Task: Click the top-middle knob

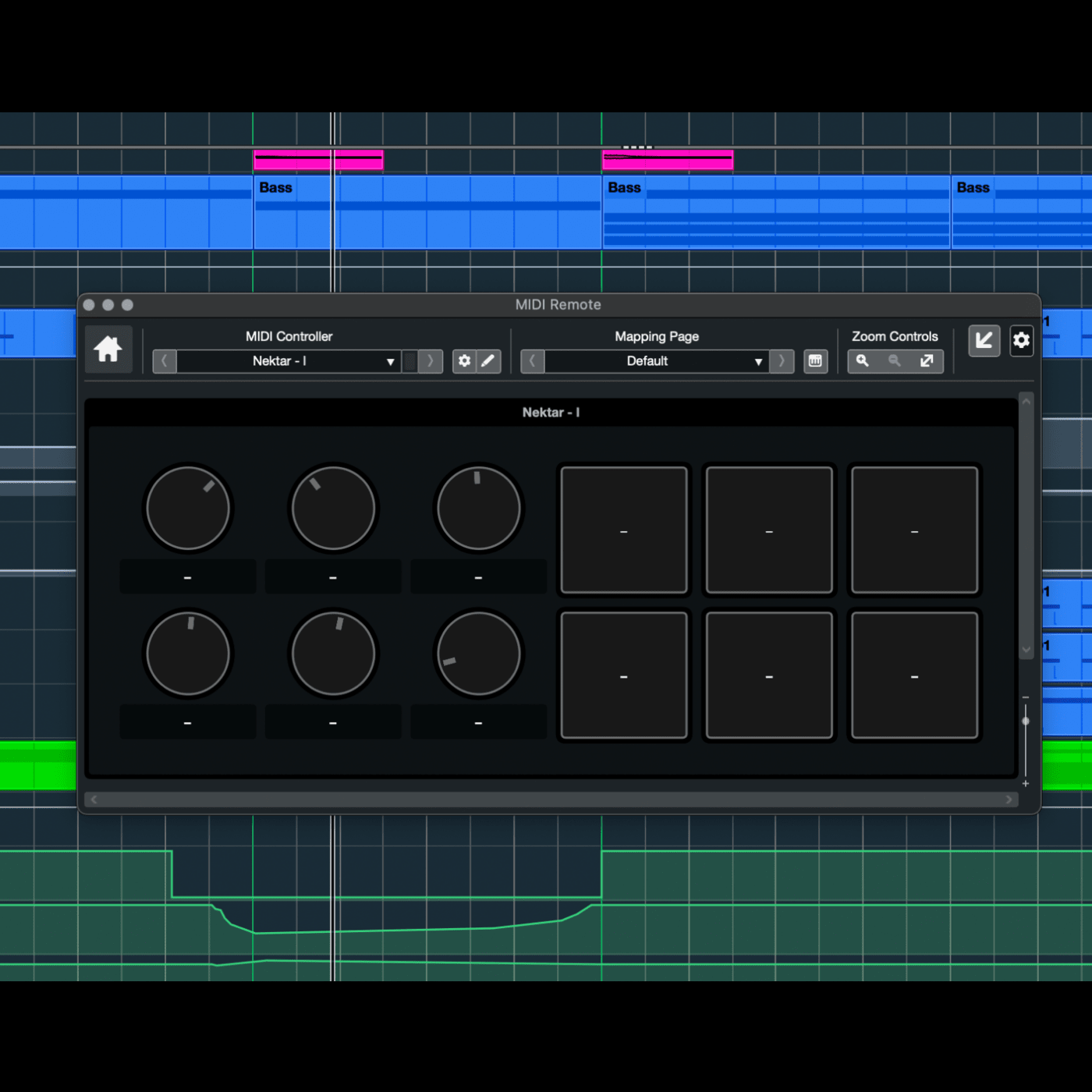Action: (333, 509)
